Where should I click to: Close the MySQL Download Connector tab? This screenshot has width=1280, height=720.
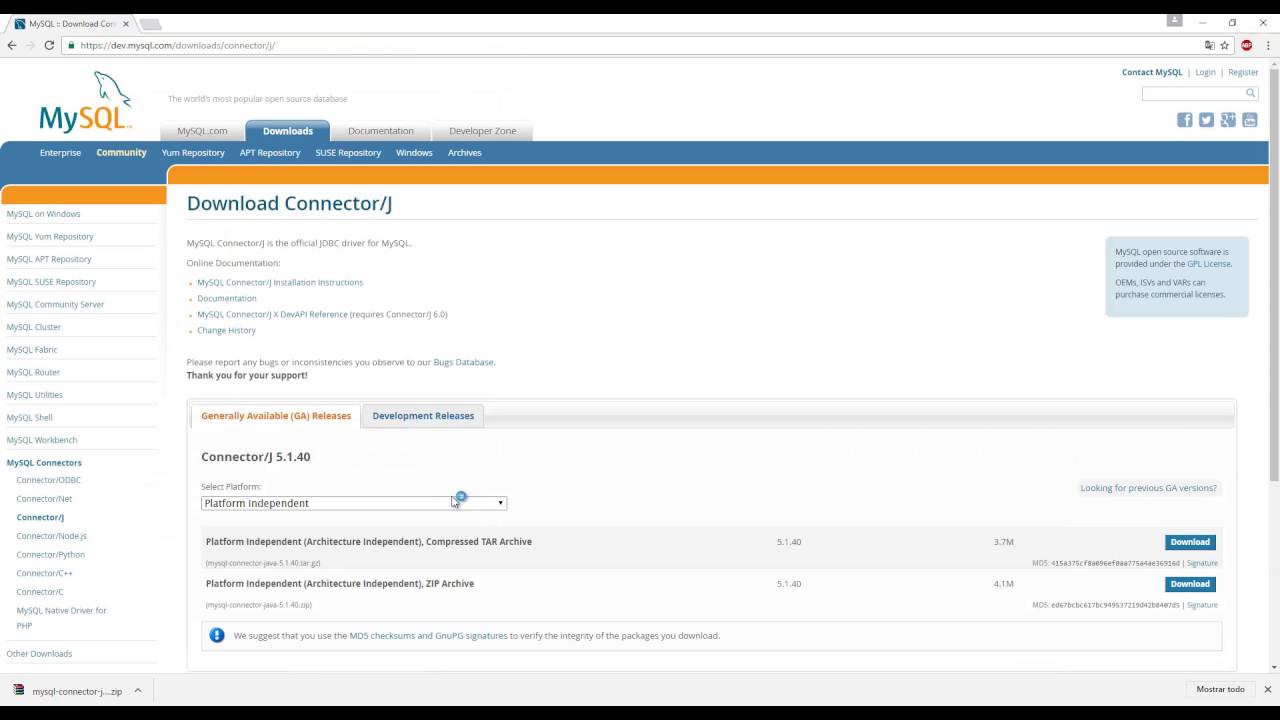126,23
